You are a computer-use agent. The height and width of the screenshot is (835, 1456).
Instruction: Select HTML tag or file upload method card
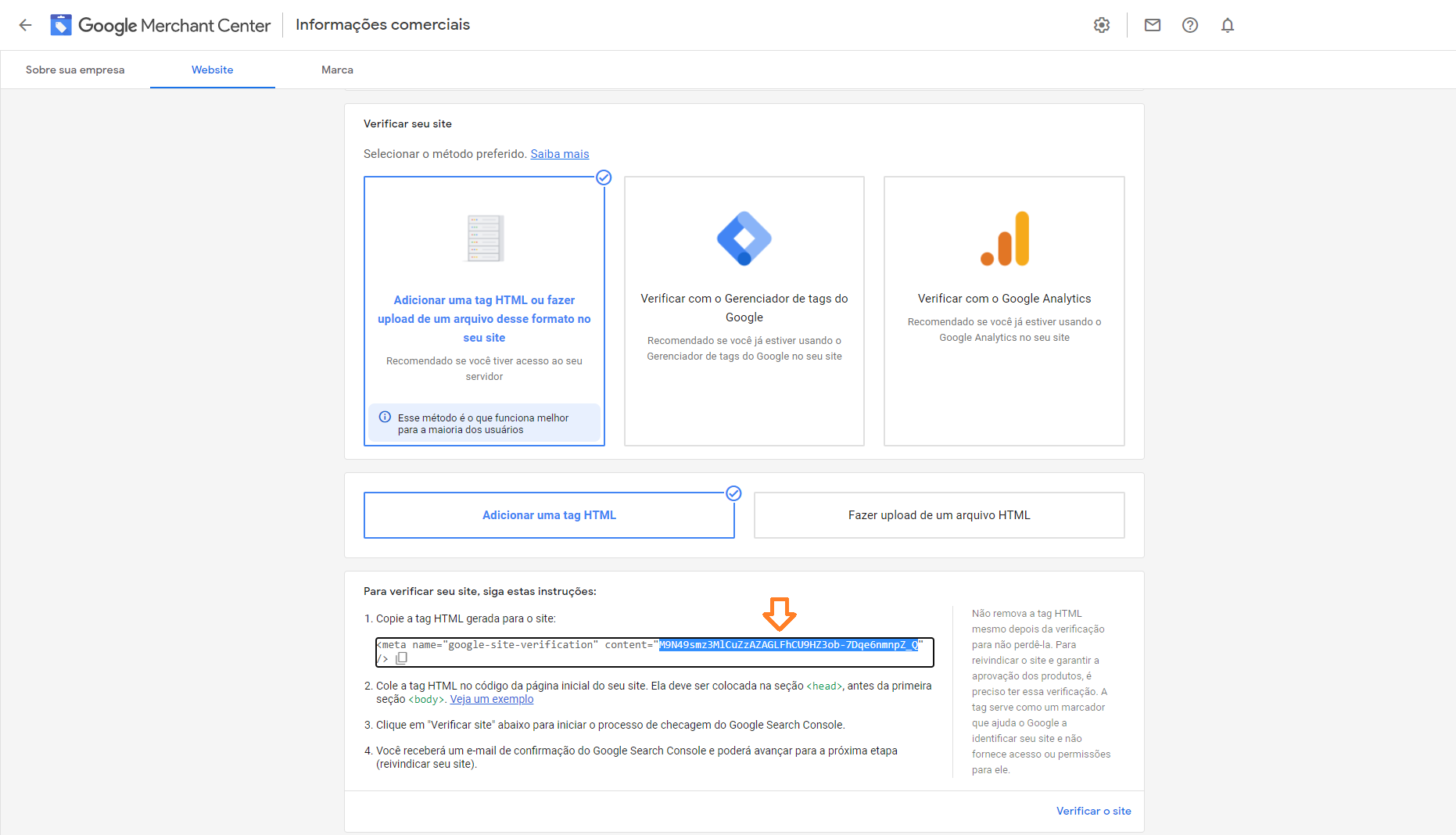point(484,311)
